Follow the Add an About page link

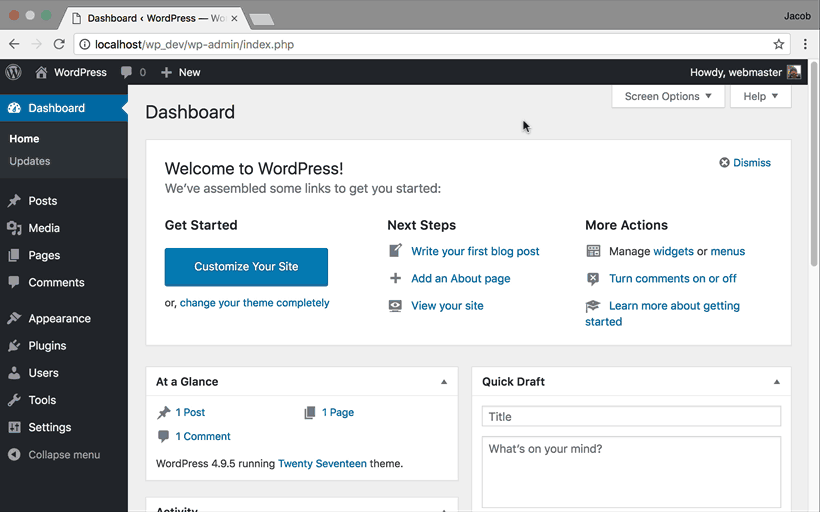coord(461,278)
